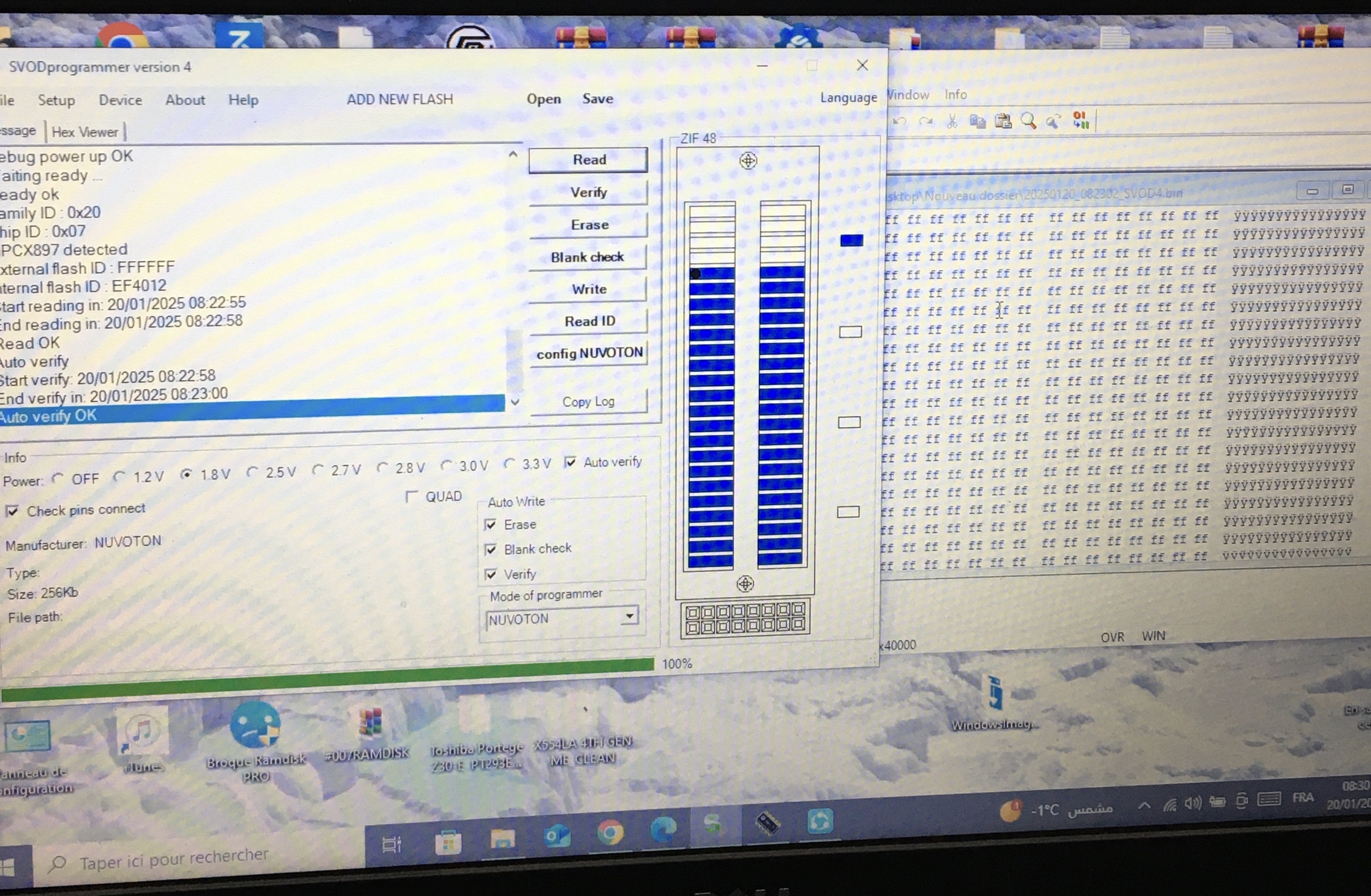Click the Cut scissors icon in hex editor
The height and width of the screenshot is (896, 1371).
coord(952,122)
